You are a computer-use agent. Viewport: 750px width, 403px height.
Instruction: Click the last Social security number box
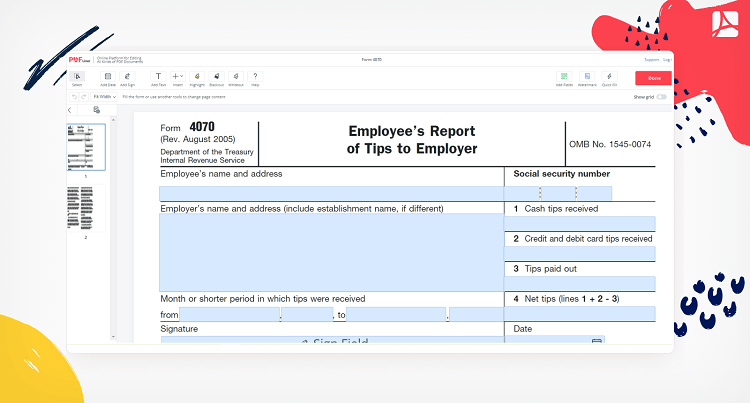[594, 193]
